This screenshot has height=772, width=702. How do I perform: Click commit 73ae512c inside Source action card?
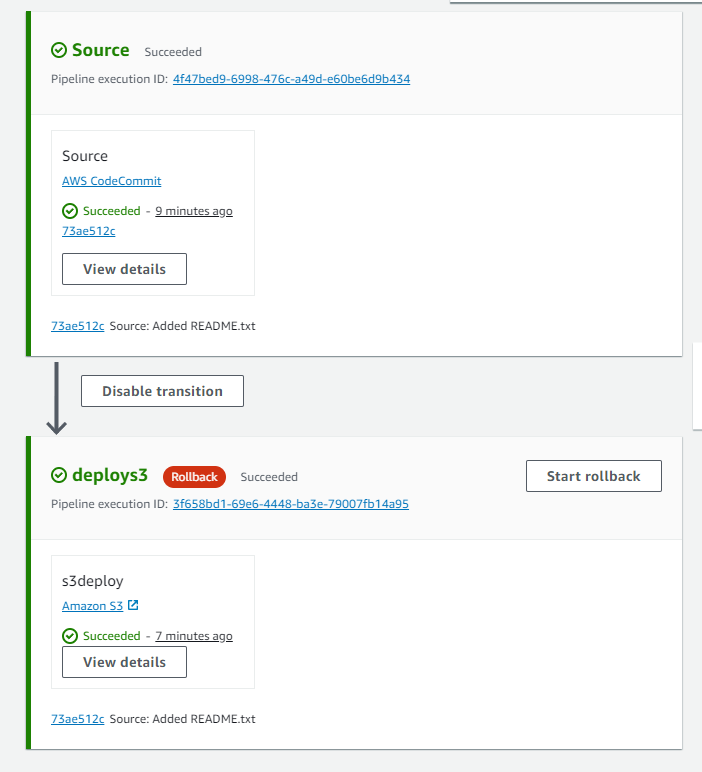click(88, 231)
